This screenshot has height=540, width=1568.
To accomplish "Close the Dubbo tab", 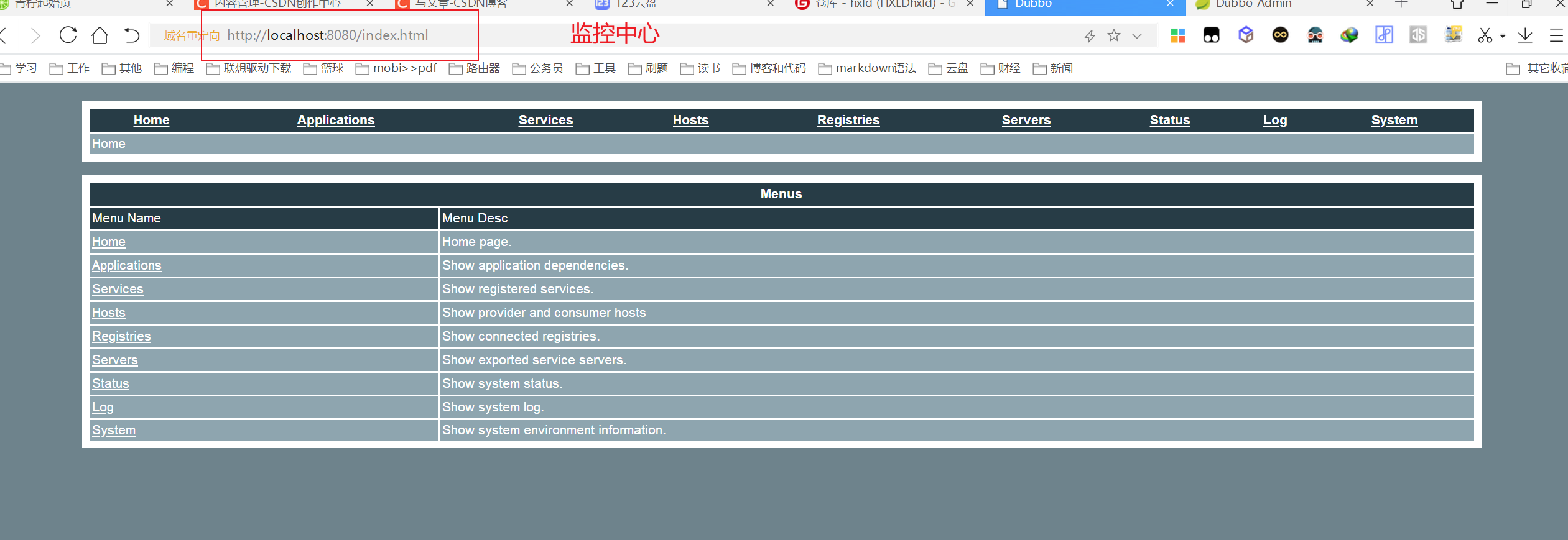I will tap(1170, 4).
